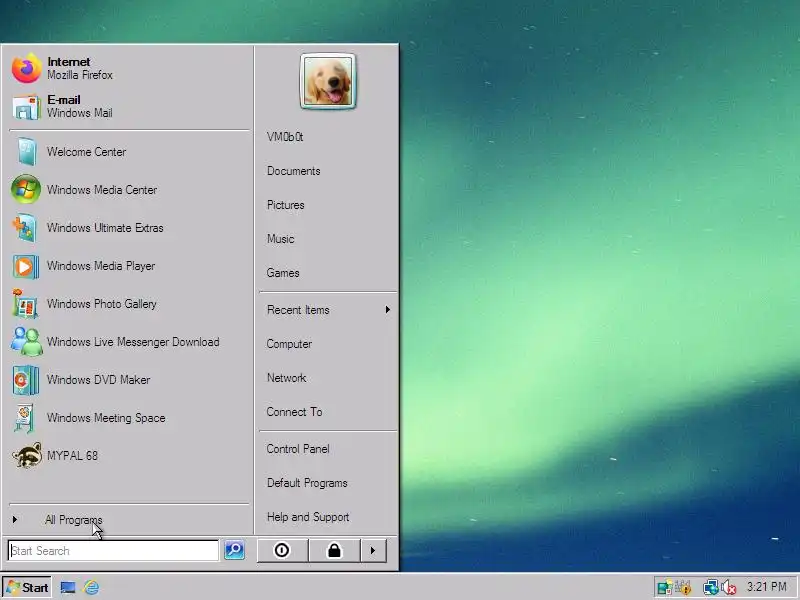Click the network connection tray icon

click(710, 587)
